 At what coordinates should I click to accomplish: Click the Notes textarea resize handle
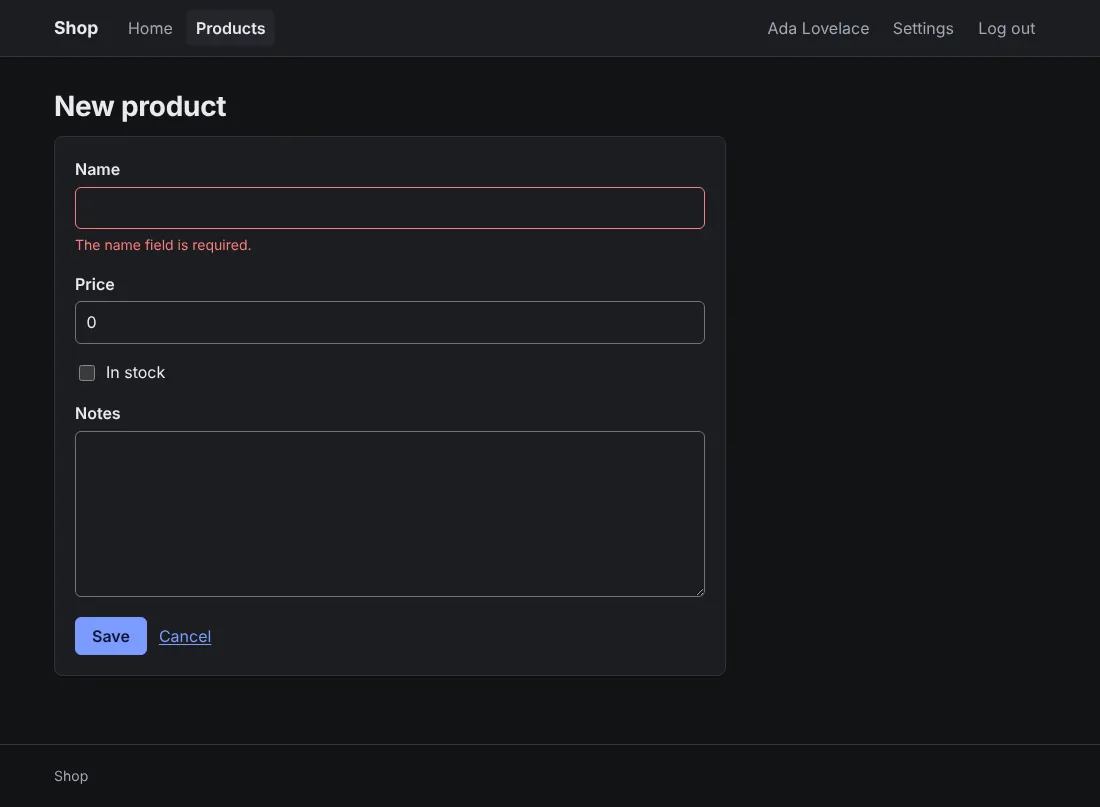[699, 592]
